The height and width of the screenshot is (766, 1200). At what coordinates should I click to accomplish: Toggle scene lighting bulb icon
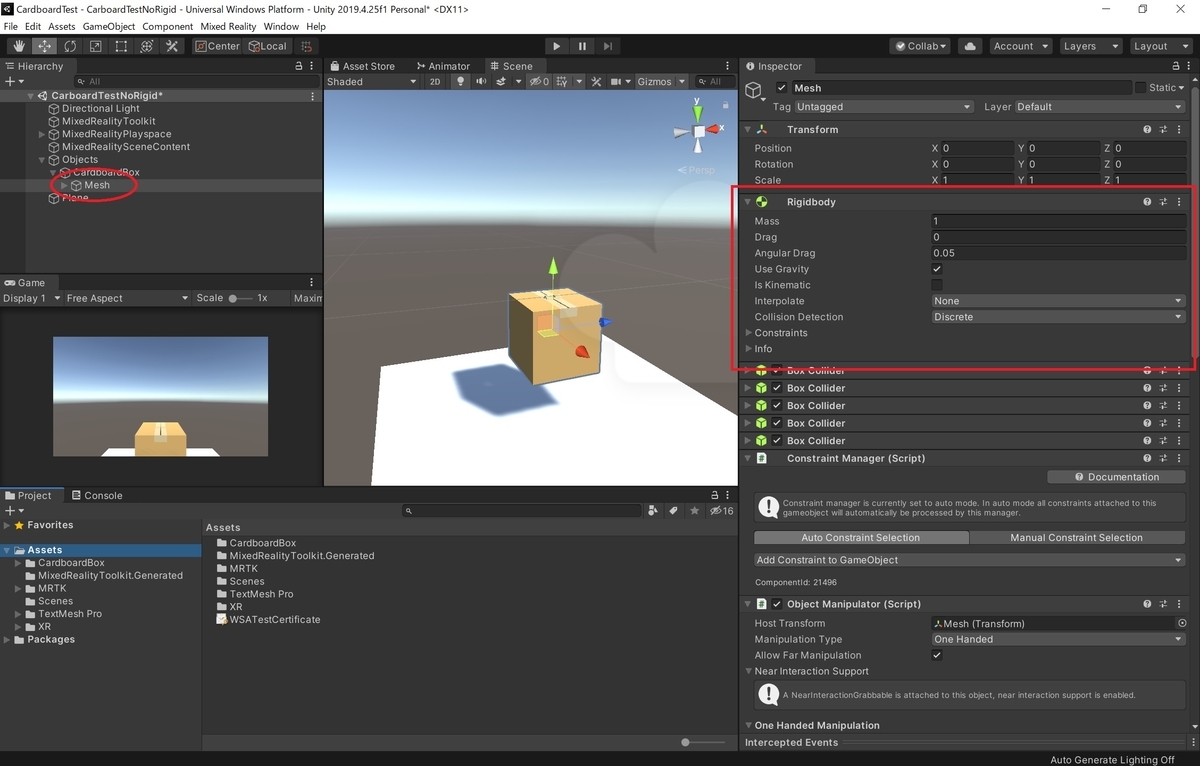click(x=461, y=82)
